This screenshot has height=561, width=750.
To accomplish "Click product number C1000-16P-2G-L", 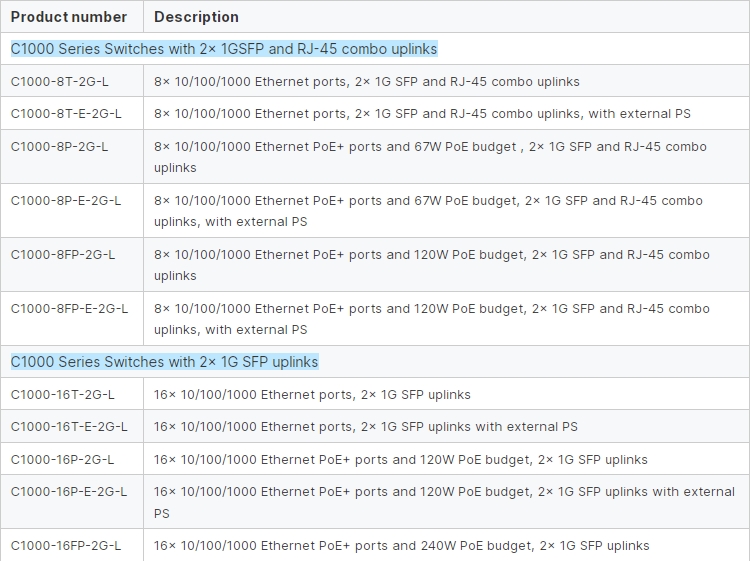I will (62, 460).
